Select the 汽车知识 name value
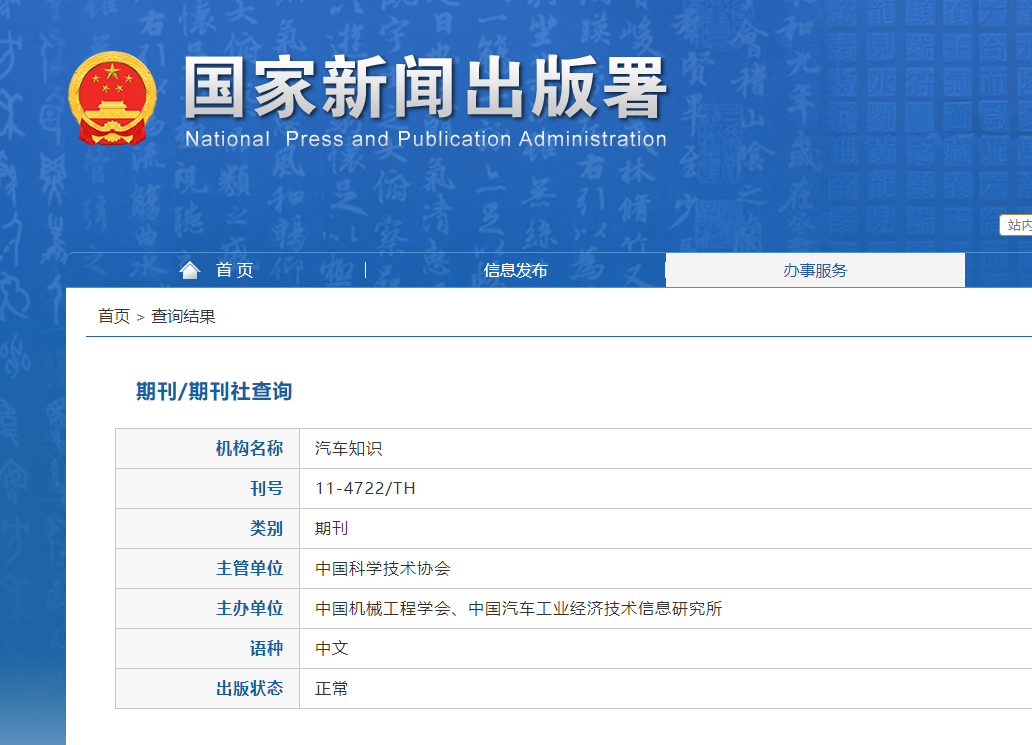Viewport: 1032px width, 745px height. [x=348, y=448]
